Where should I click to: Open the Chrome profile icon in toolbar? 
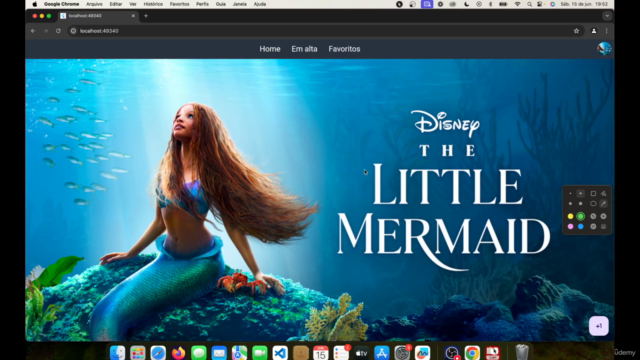coord(594,31)
